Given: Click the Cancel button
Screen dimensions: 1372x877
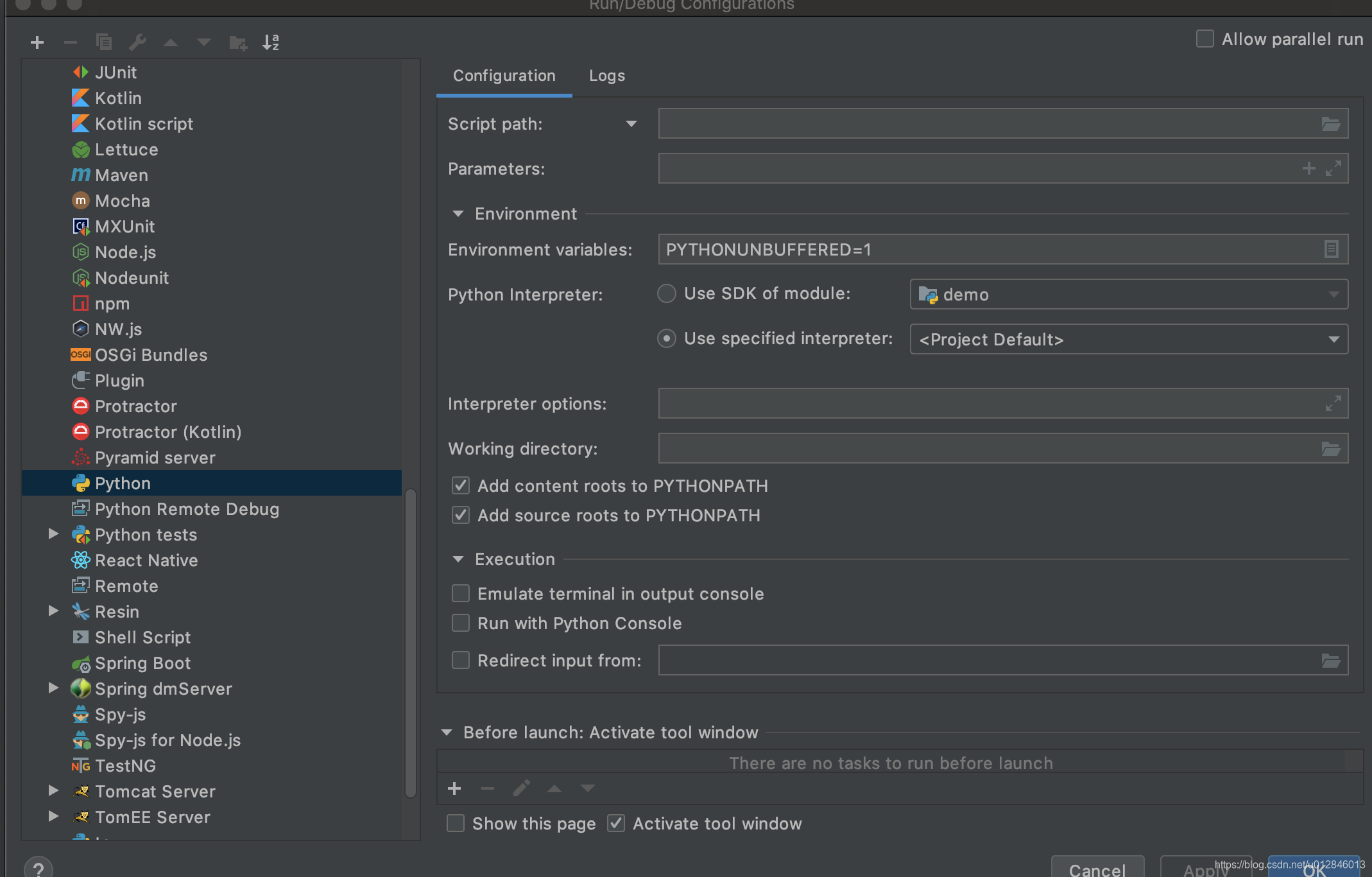Looking at the screenshot, I should [1097, 868].
